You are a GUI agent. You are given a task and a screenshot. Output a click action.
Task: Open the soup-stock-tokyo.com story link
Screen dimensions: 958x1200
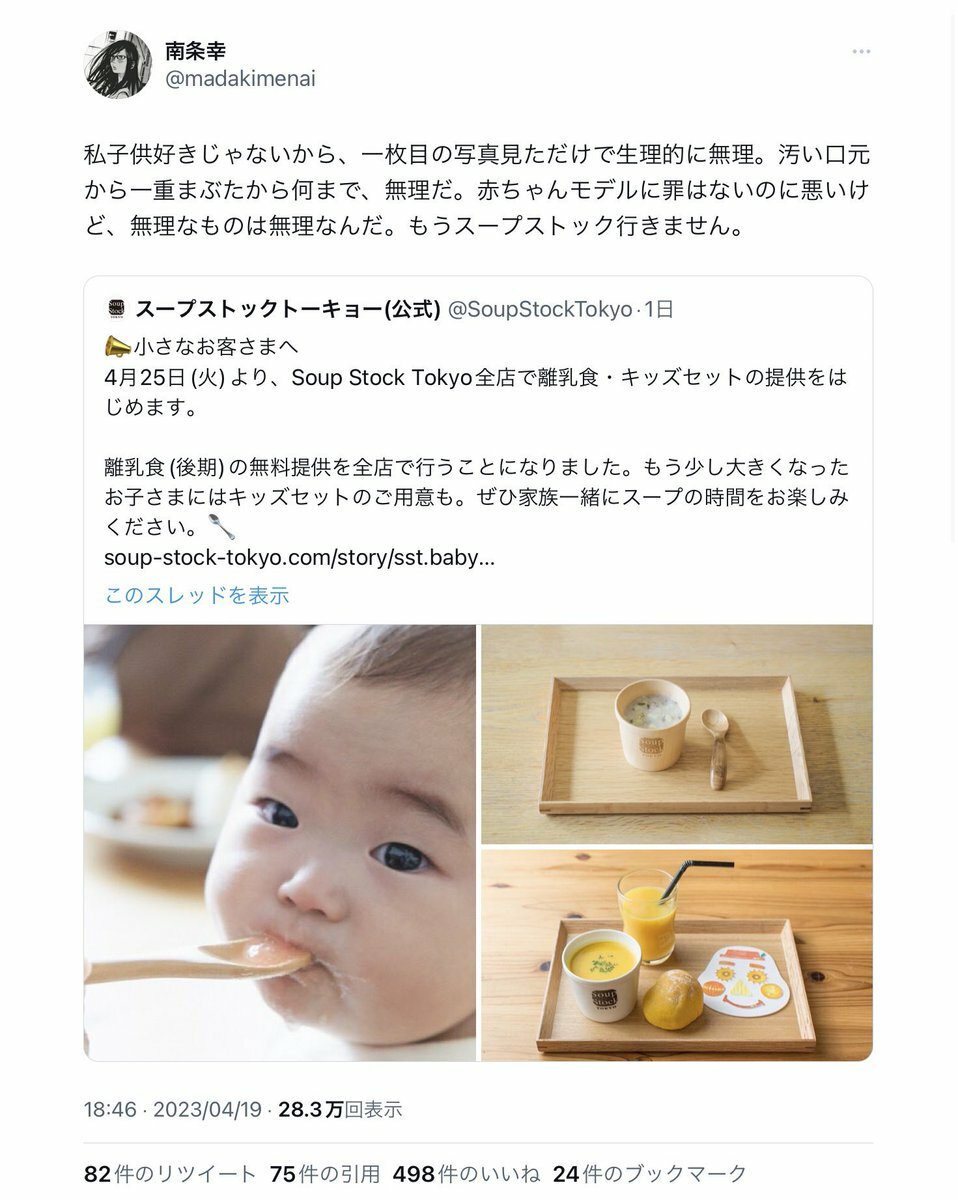point(299,558)
